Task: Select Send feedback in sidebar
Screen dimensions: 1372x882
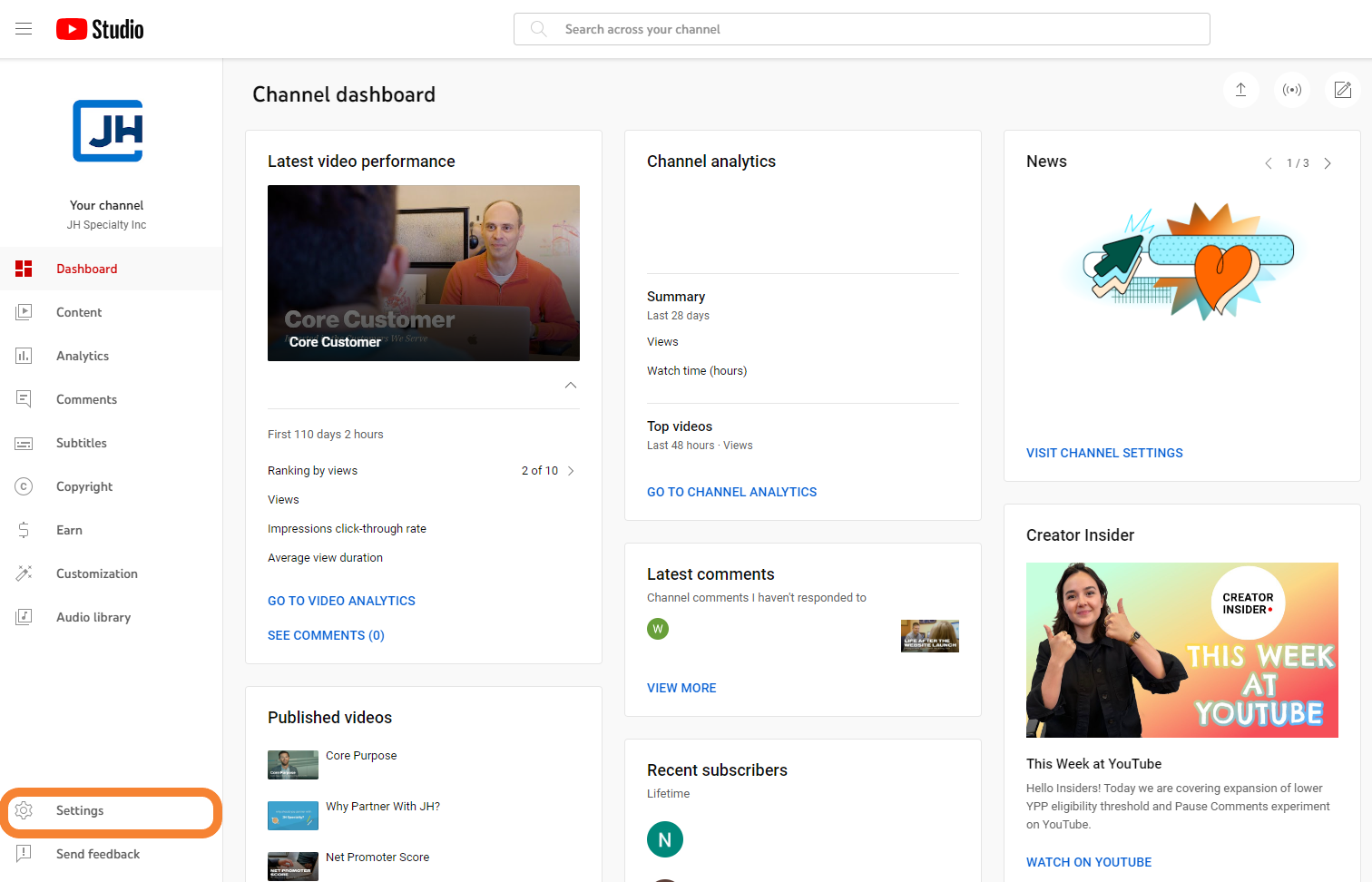Action: (x=111, y=854)
